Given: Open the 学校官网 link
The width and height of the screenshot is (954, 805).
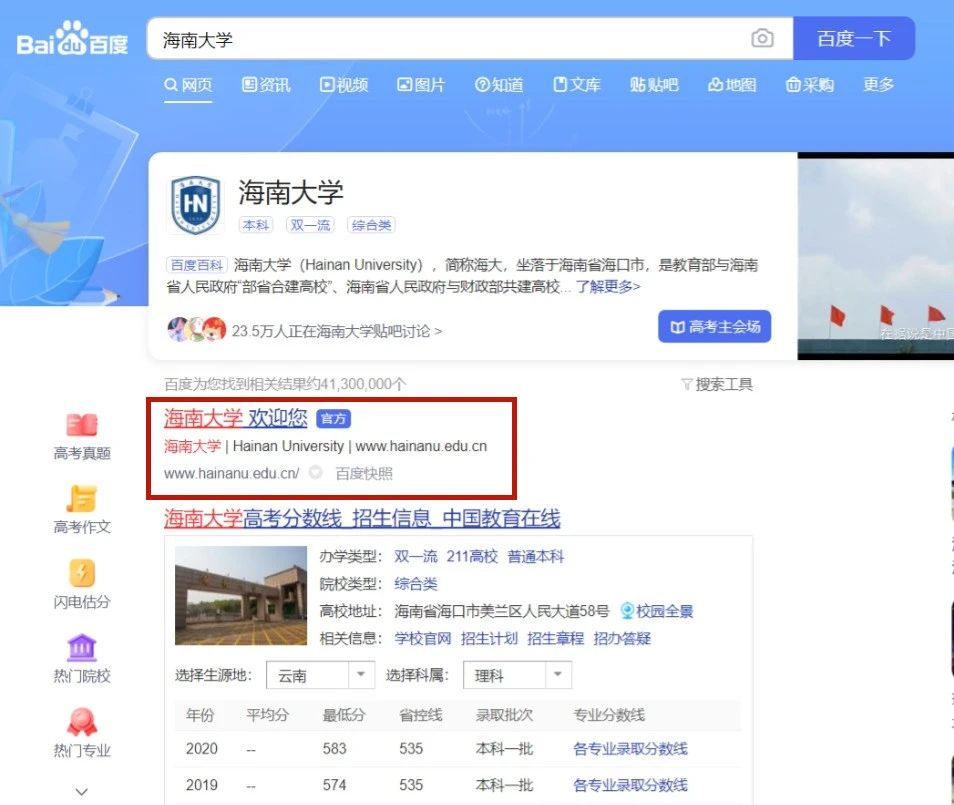Looking at the screenshot, I should point(423,638).
